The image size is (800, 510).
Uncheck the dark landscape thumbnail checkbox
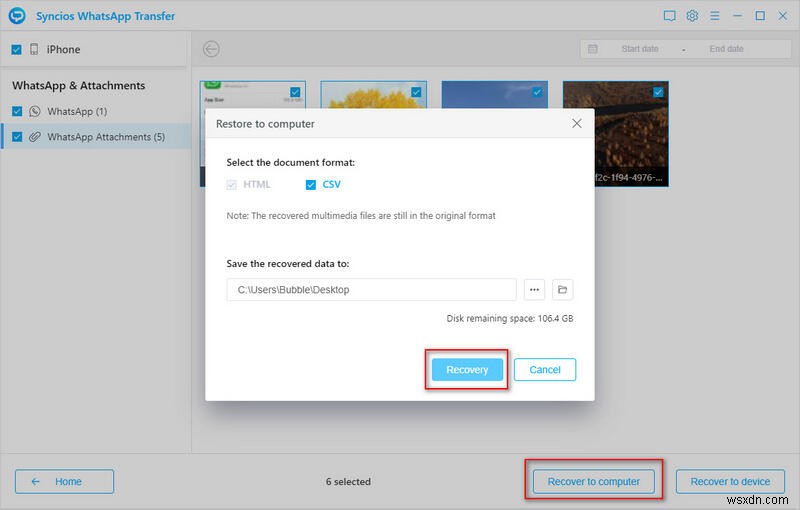[x=658, y=92]
